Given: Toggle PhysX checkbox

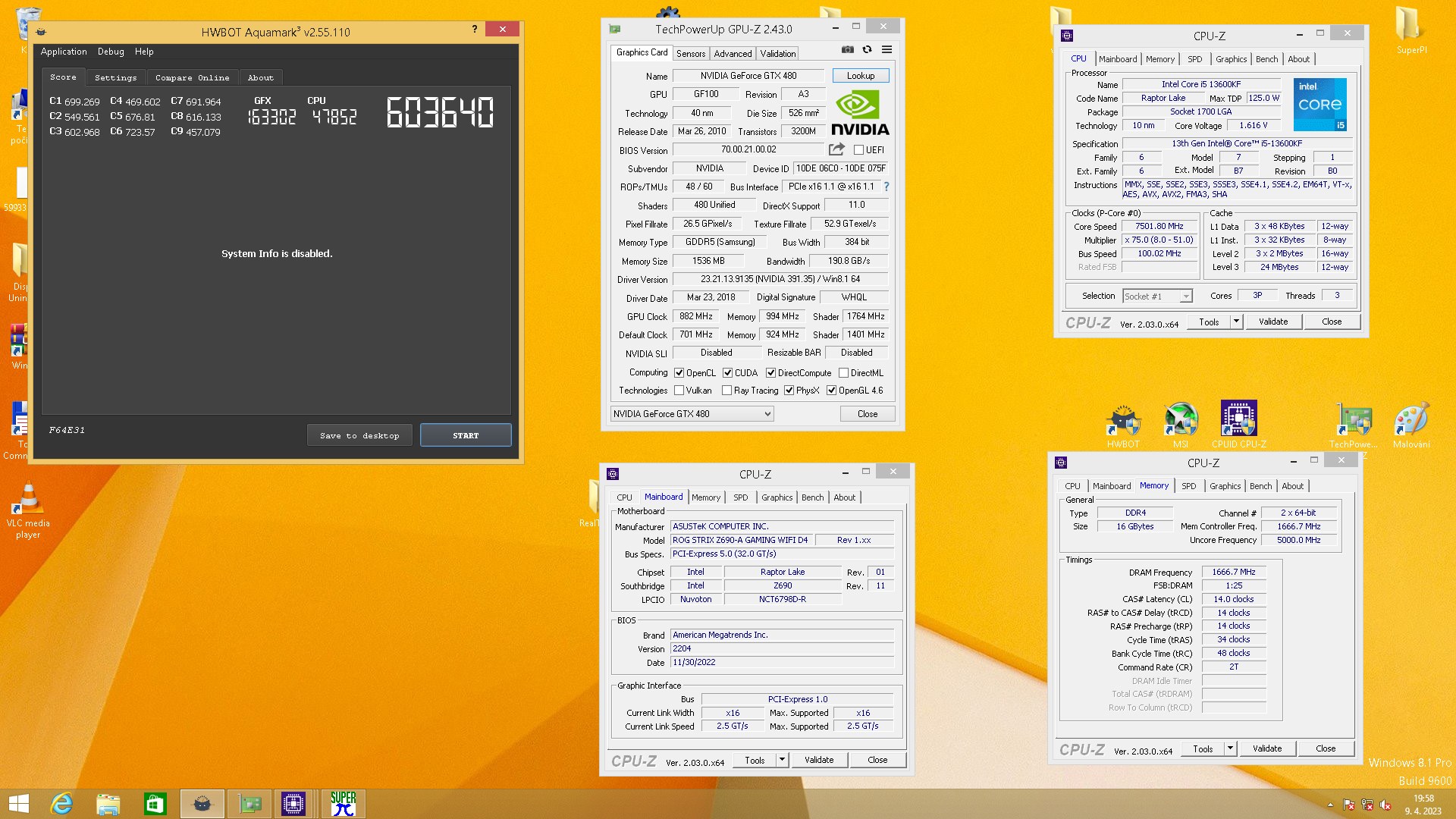Looking at the screenshot, I should (789, 391).
